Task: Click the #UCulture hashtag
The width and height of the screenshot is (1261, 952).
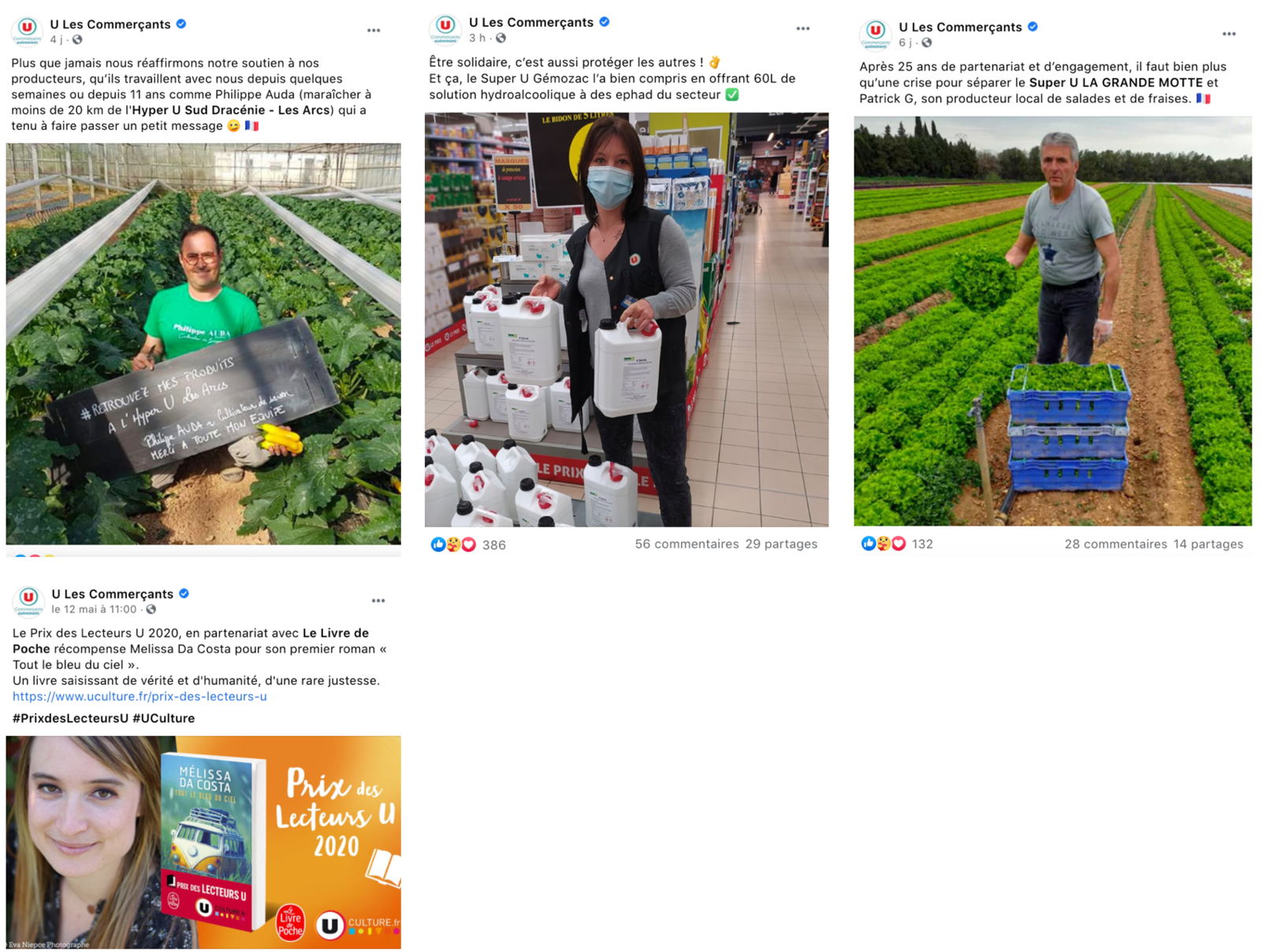Action: 164,719
